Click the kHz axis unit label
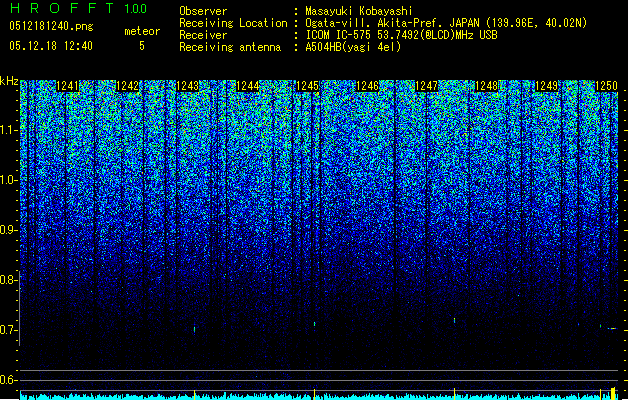Viewport: 629px width, 400px height. click(9, 81)
